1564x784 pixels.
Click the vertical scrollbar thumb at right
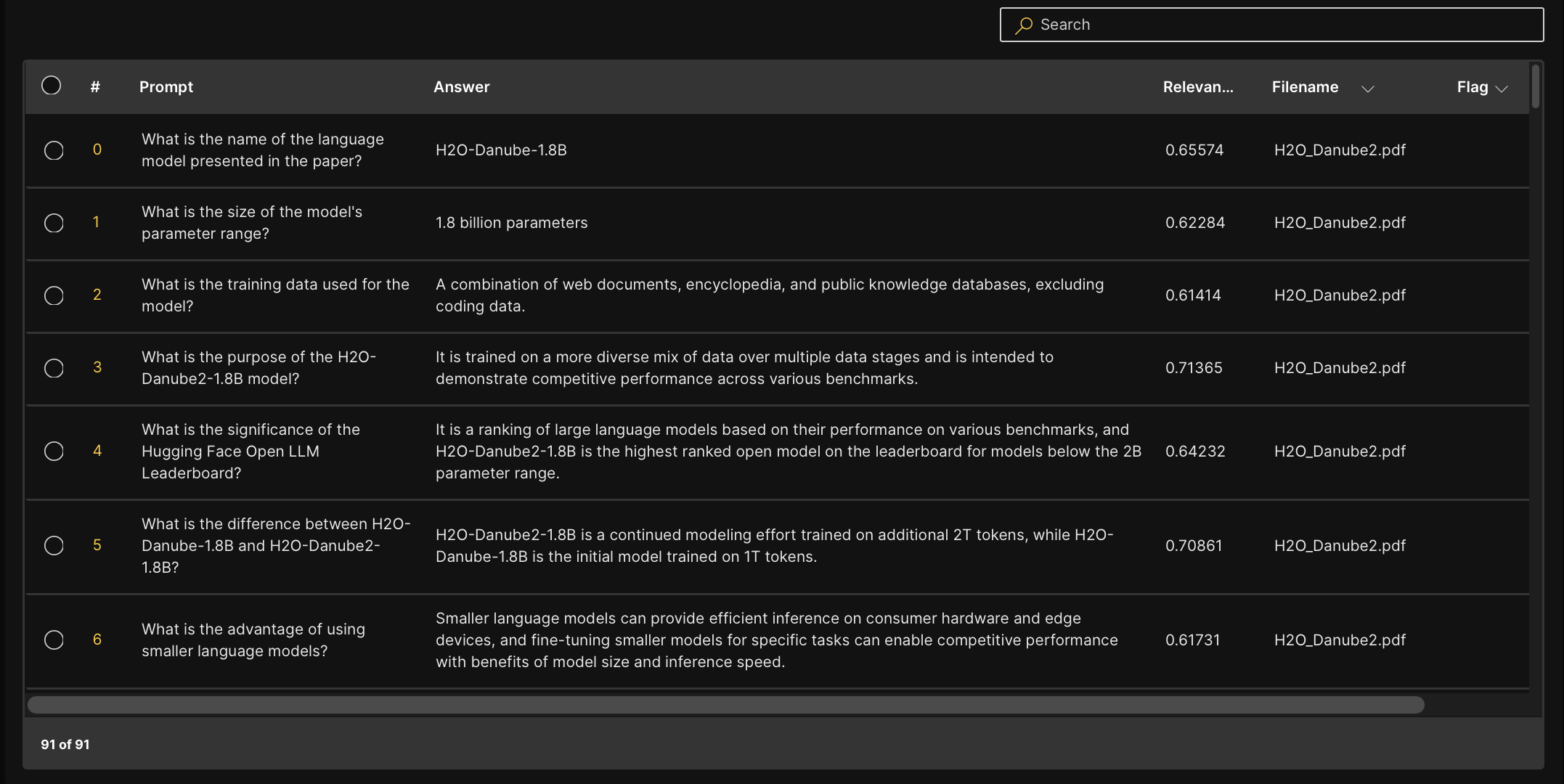(x=1536, y=87)
